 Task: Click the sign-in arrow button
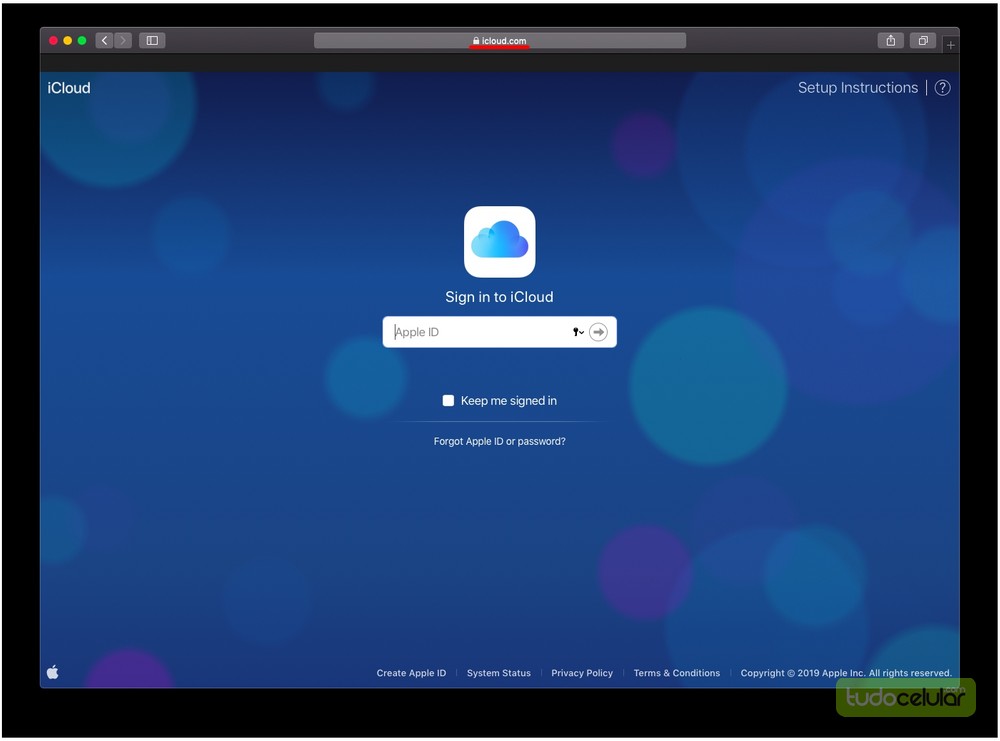click(x=598, y=332)
